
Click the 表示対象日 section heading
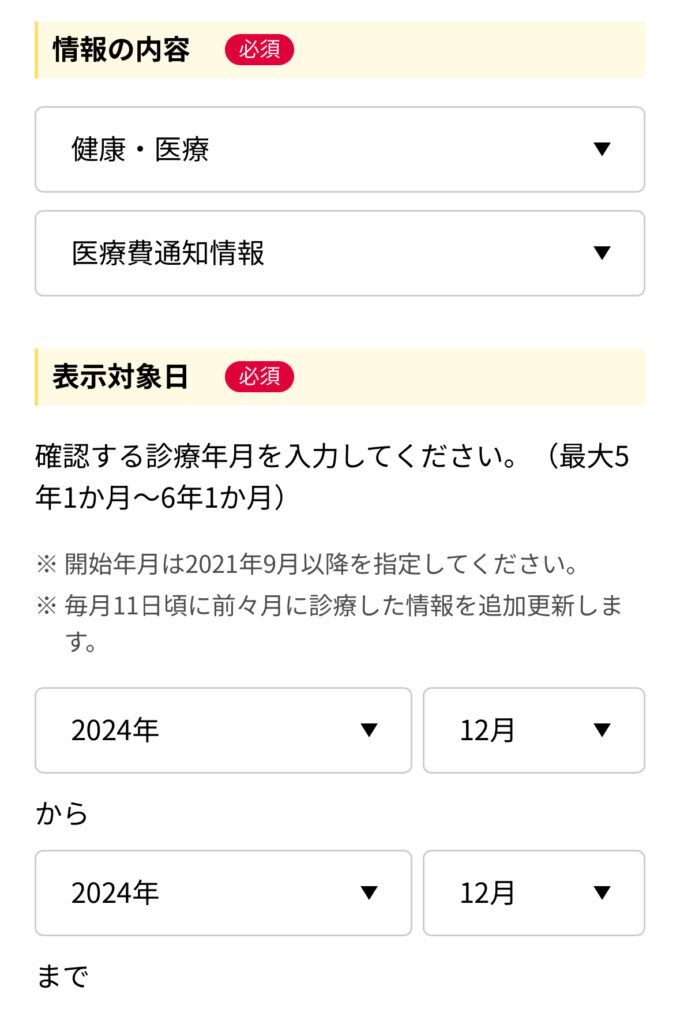click(x=121, y=377)
